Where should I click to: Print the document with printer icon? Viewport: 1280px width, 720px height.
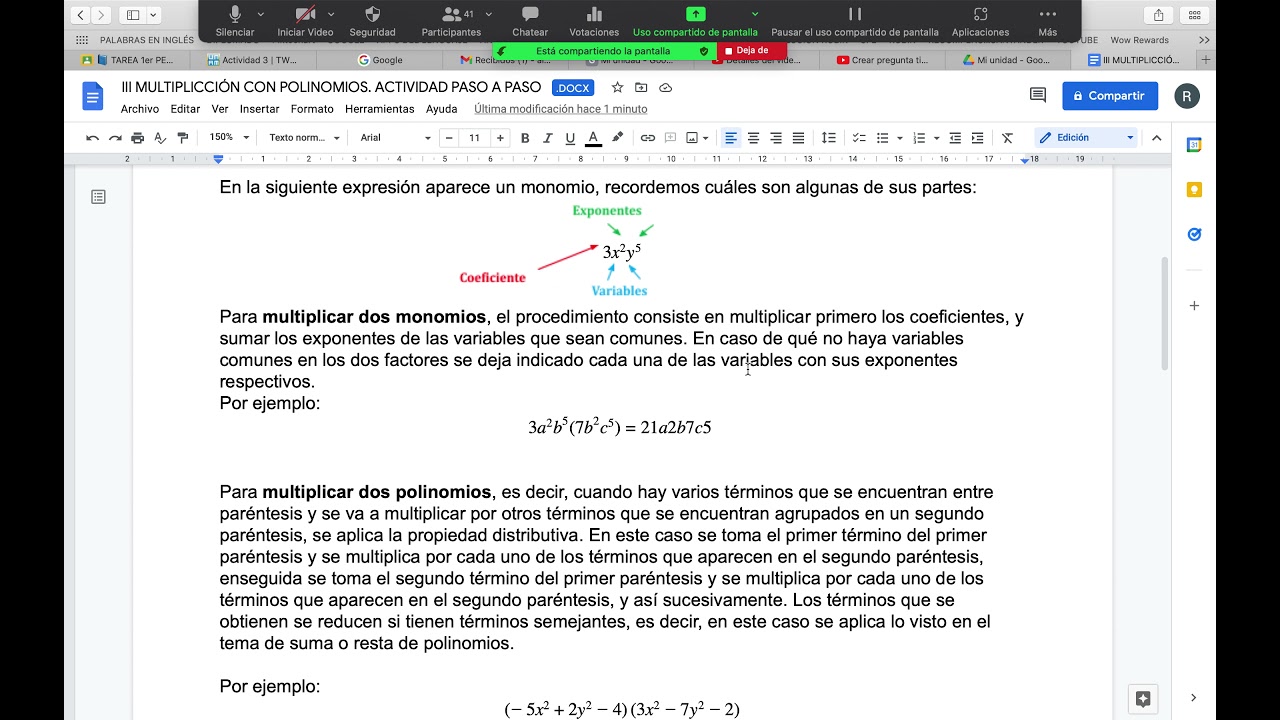(138, 138)
